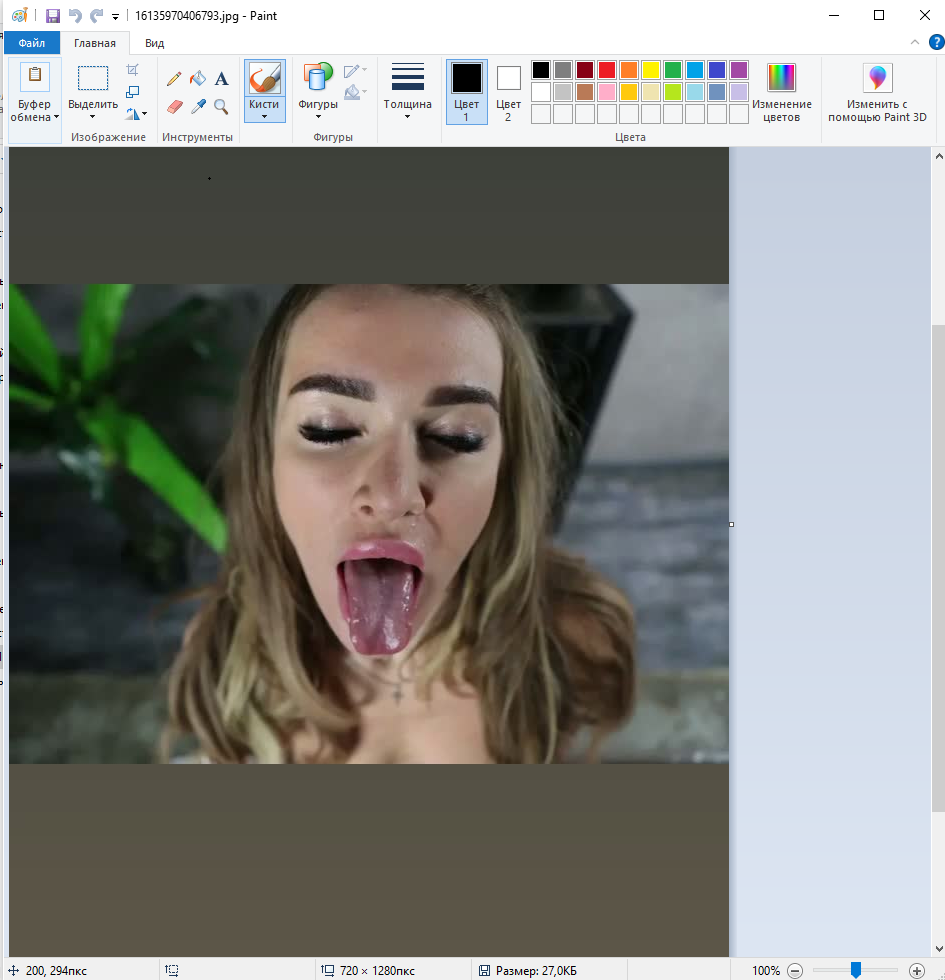The image size is (945, 980).
Task: Click the Crop image icon
Action: [133, 70]
